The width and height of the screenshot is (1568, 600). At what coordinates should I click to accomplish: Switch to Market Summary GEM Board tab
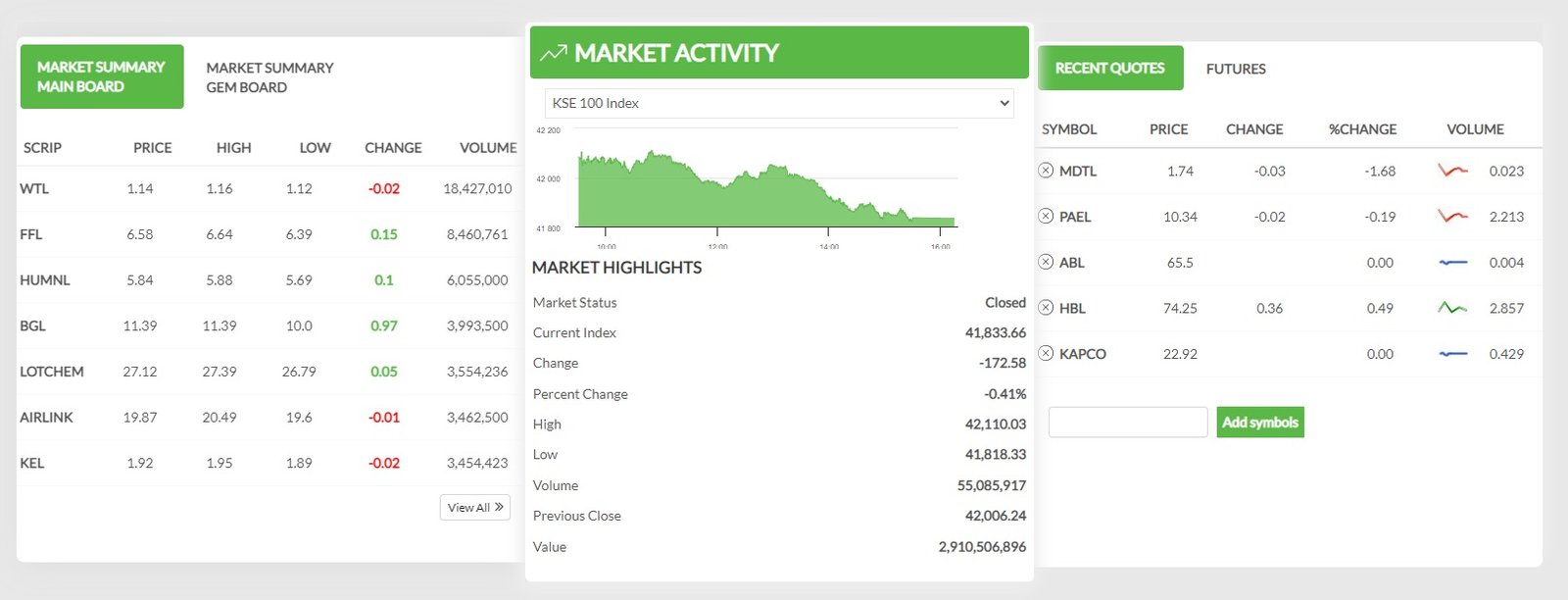[269, 77]
